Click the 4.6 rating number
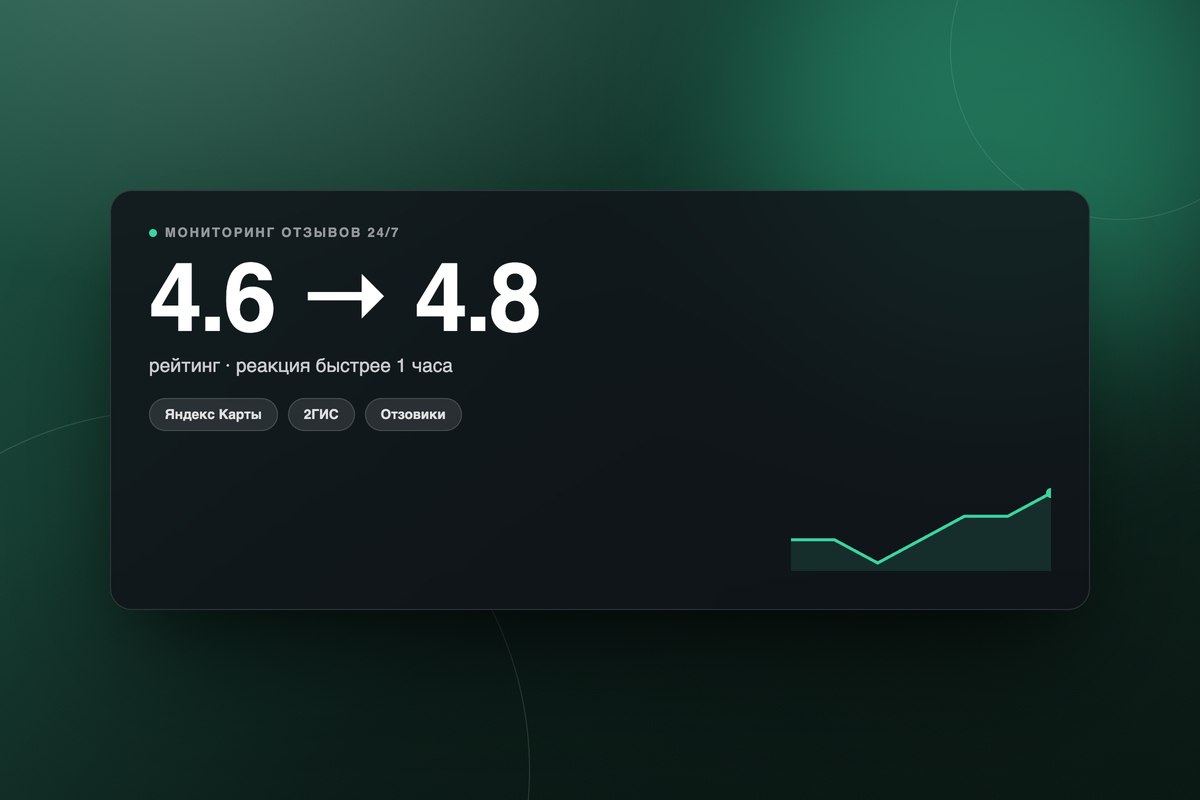Image resolution: width=1200 pixels, height=800 pixels. tap(211, 299)
